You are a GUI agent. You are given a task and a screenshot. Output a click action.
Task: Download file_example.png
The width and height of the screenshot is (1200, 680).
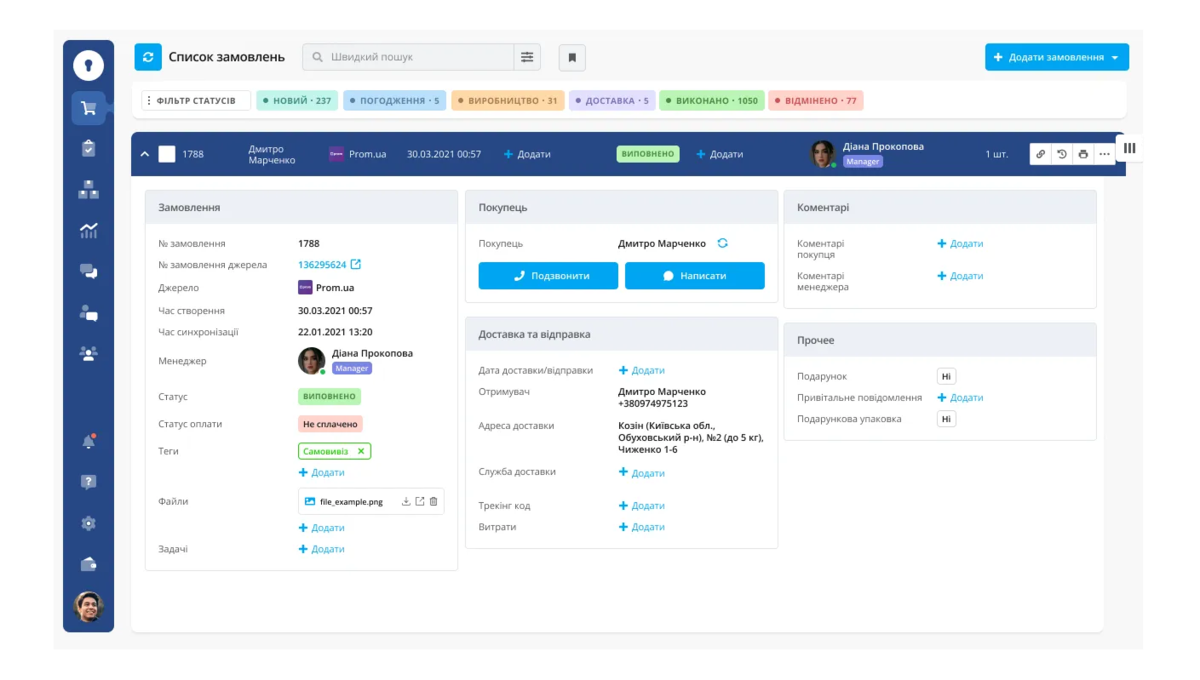(406, 502)
